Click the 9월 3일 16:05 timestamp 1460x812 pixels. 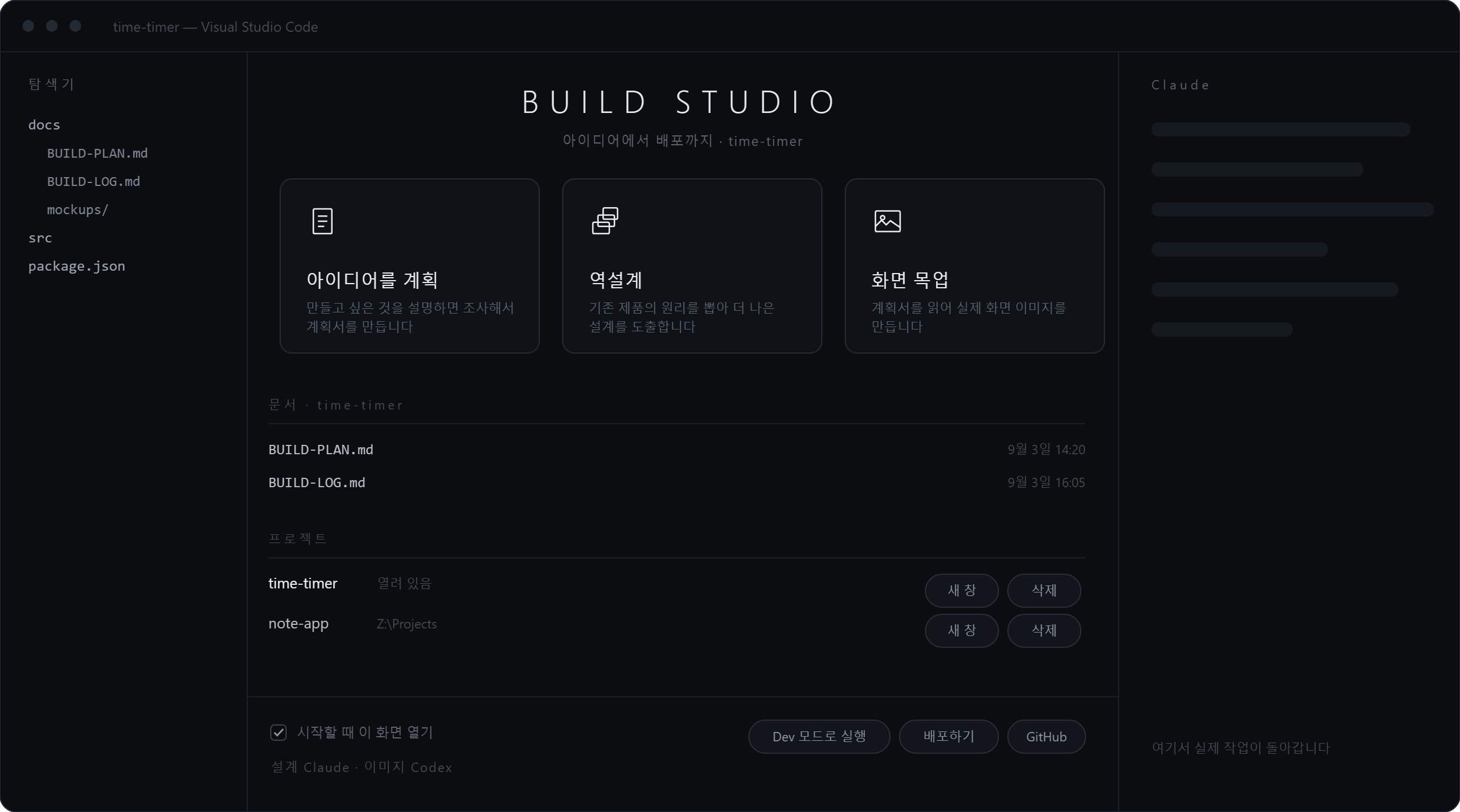pyautogui.click(x=1046, y=482)
